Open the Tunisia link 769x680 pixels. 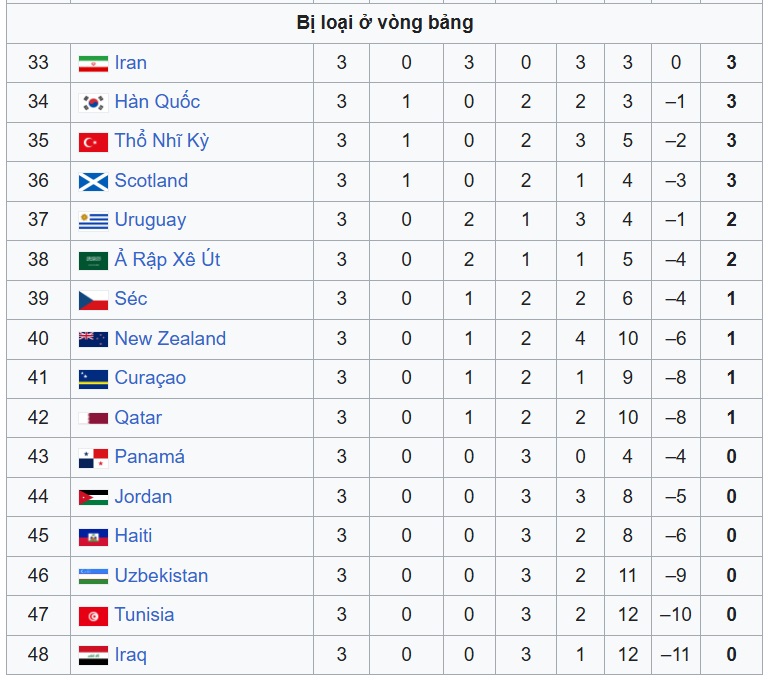pos(144,615)
